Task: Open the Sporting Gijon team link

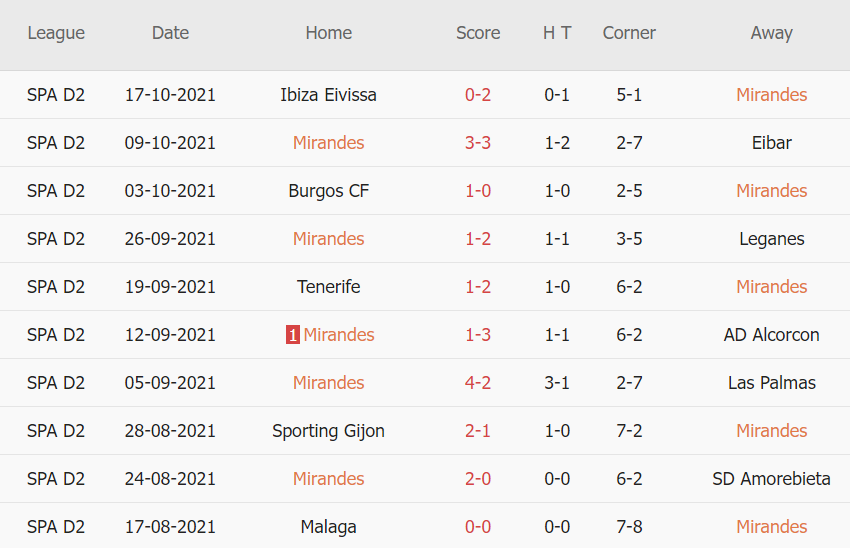Action: click(329, 431)
